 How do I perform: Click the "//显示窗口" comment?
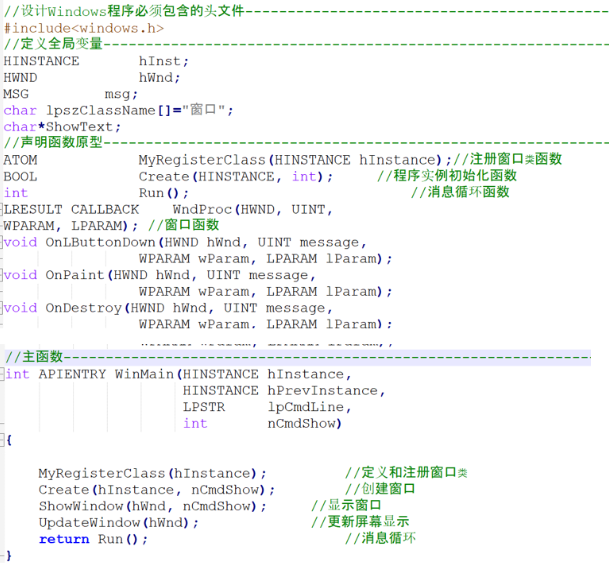[346, 505]
